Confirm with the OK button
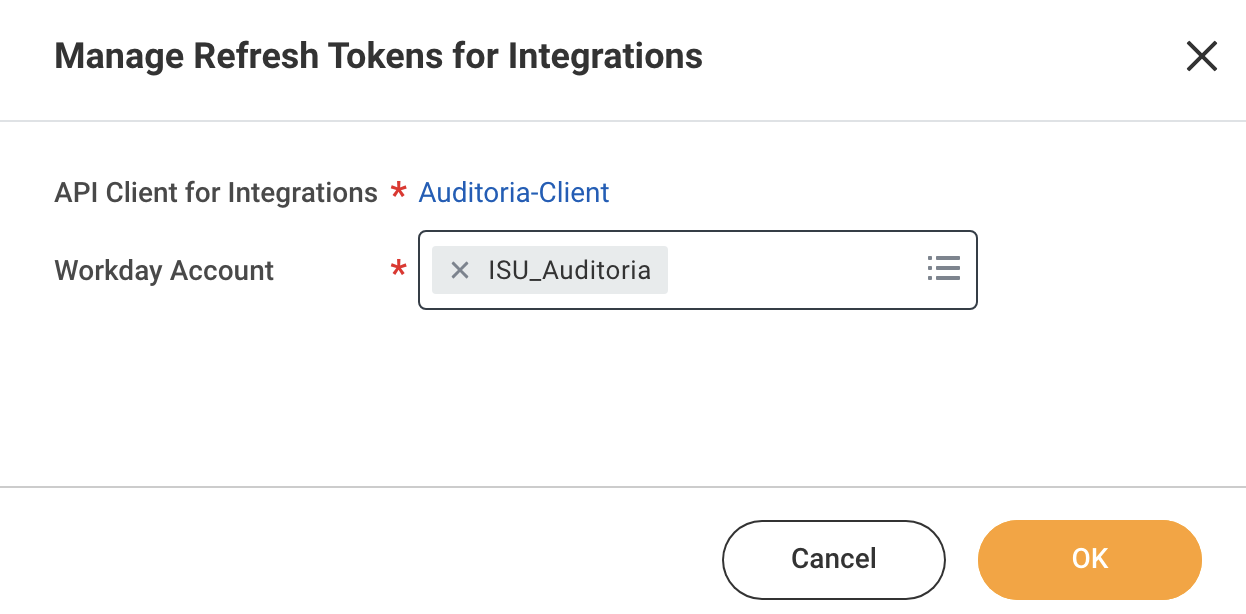Image resolution: width=1246 pixels, height=614 pixels. coord(1089,559)
